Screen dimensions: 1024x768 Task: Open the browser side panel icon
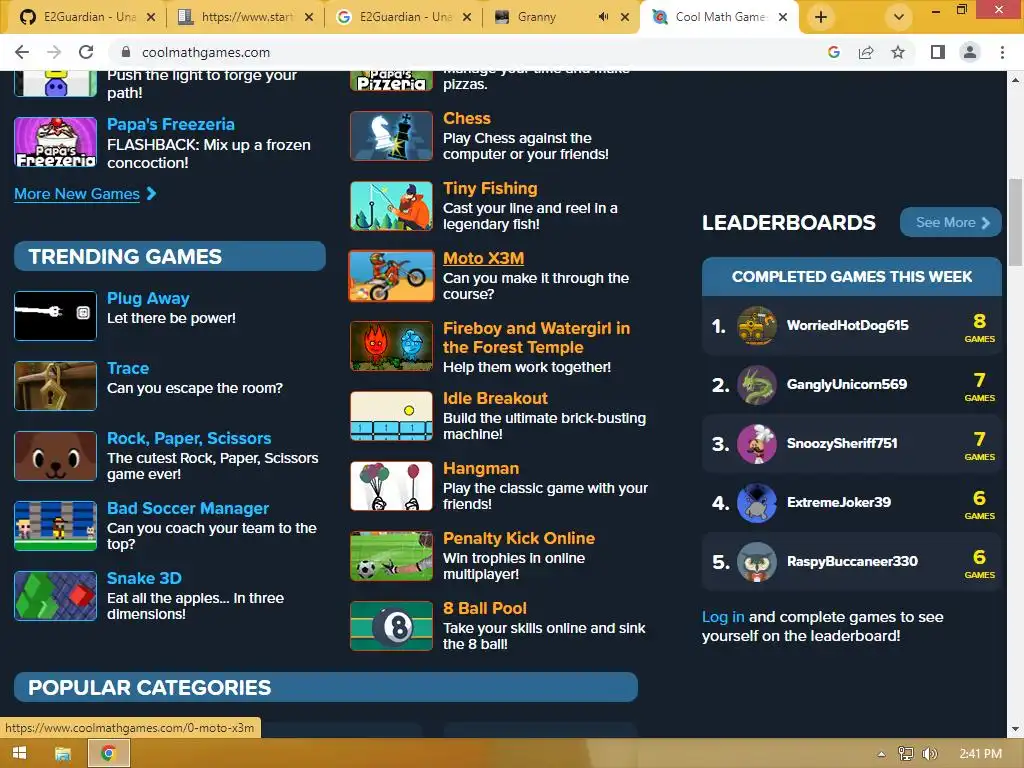pyautogui.click(x=938, y=52)
